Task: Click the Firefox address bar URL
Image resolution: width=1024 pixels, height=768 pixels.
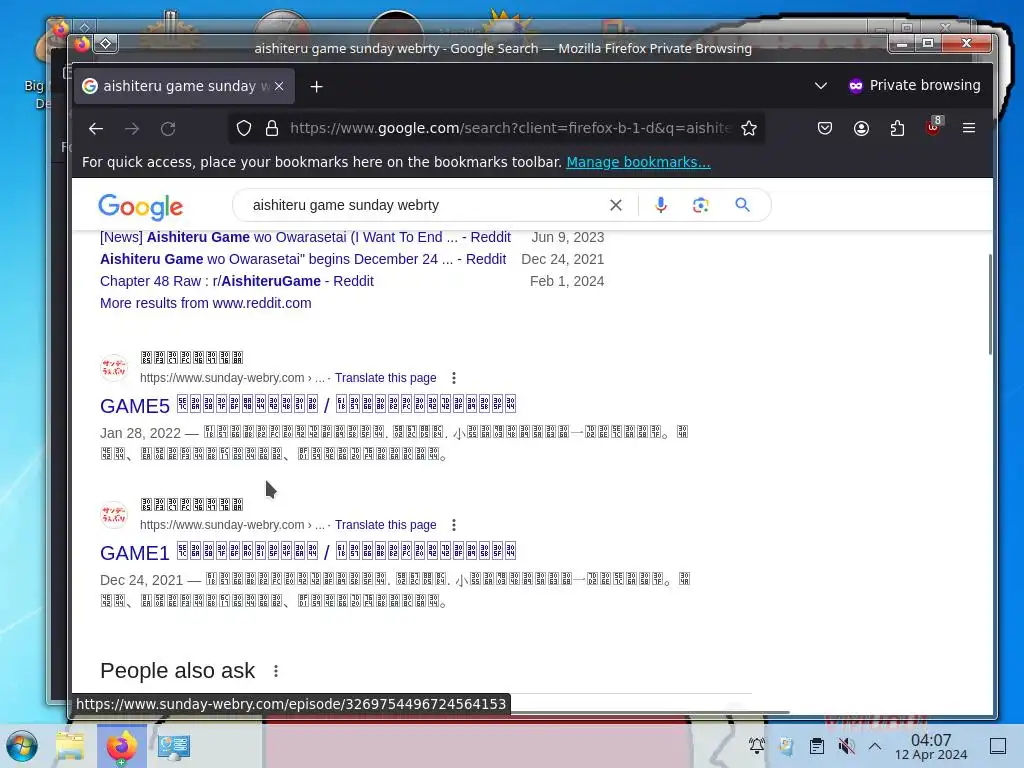Action: (509, 128)
